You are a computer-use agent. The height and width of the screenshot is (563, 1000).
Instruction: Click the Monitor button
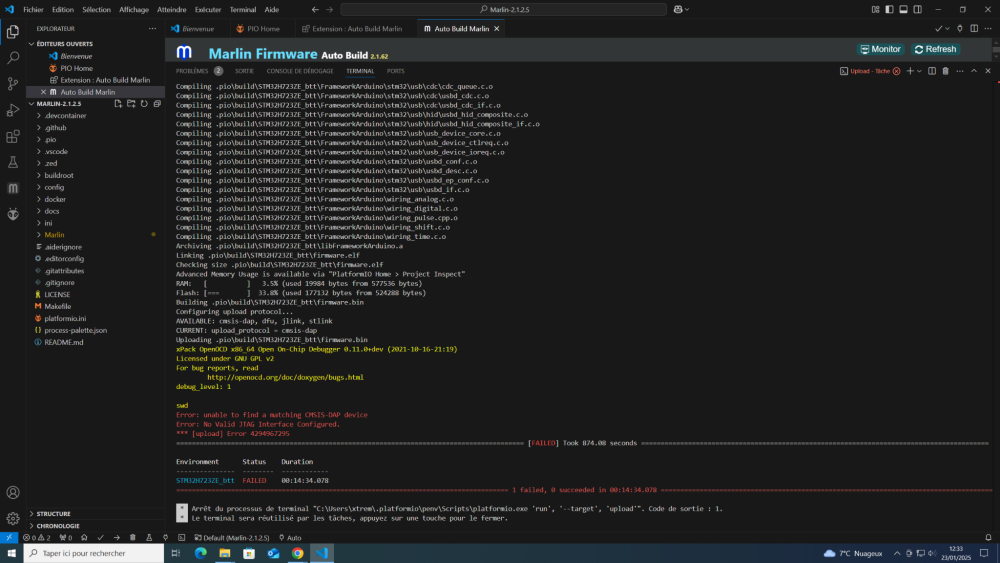(x=881, y=49)
